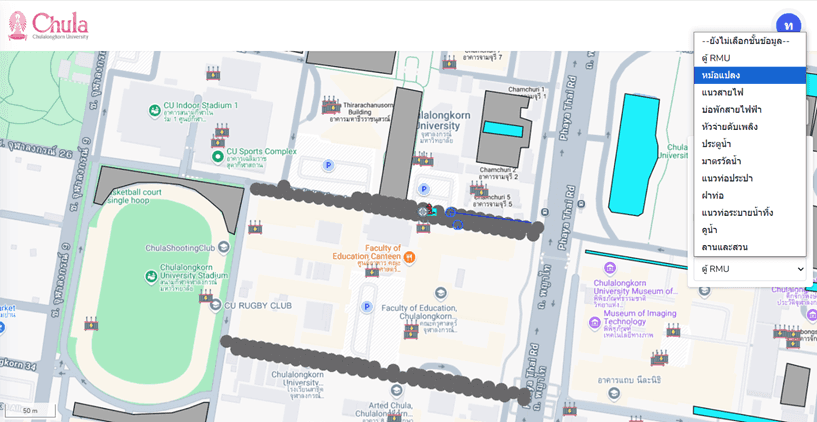
Task: Click the transformer icon inside the stadium track
Action: click(92, 324)
